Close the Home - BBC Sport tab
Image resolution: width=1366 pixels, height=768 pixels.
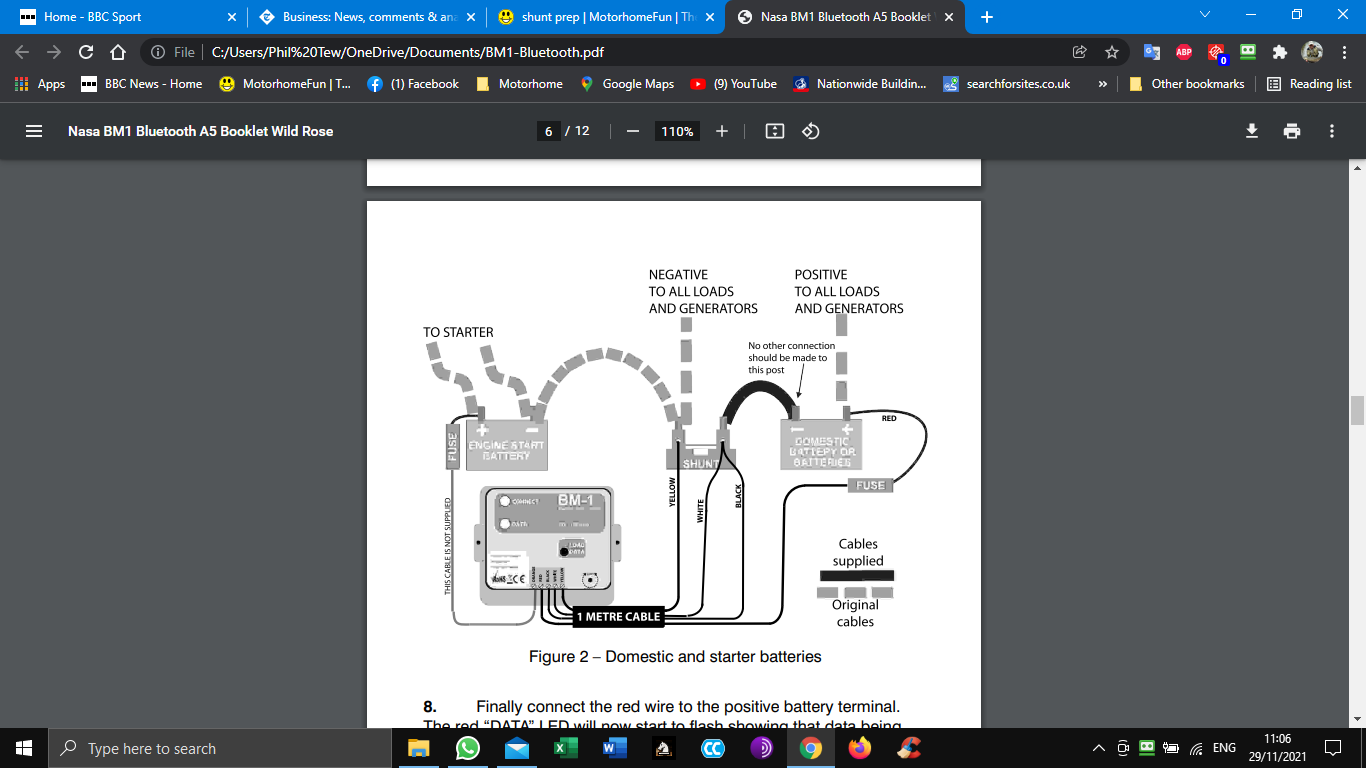pyautogui.click(x=232, y=17)
